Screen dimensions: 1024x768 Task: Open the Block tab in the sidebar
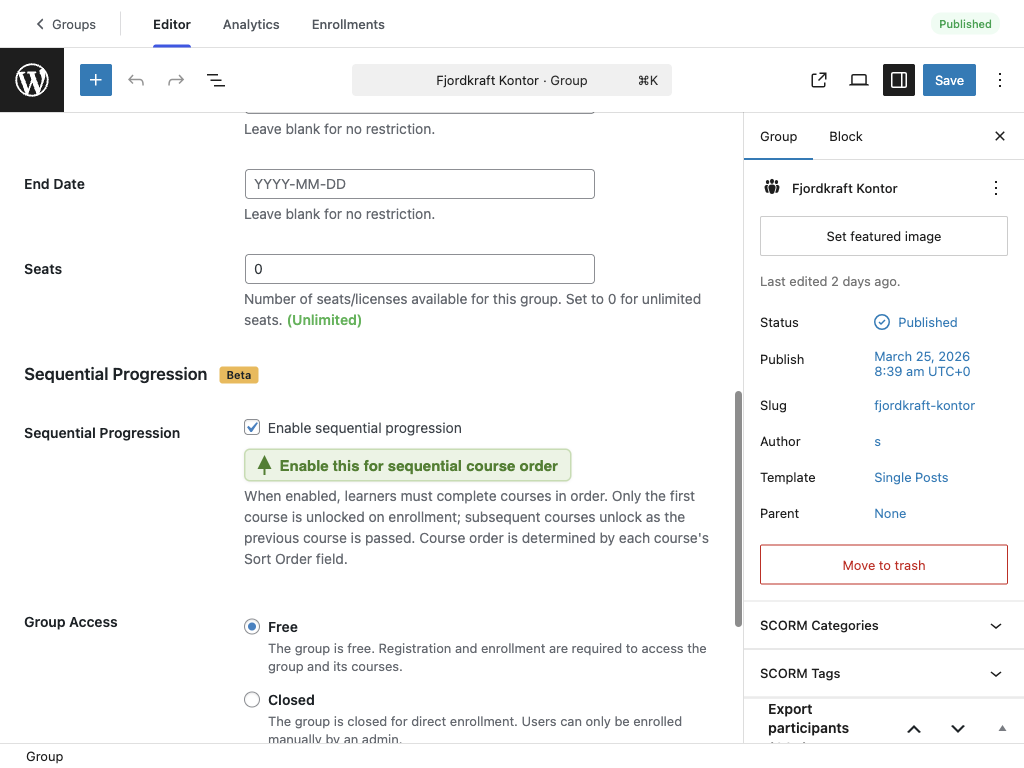(845, 136)
